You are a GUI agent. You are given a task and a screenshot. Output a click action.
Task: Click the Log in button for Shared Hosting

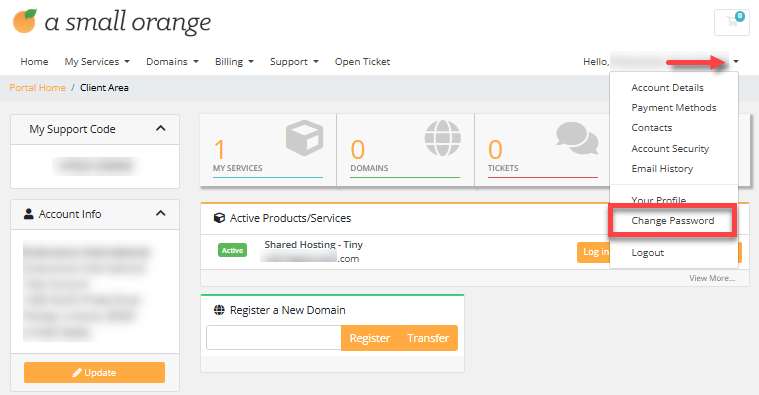pos(593,252)
